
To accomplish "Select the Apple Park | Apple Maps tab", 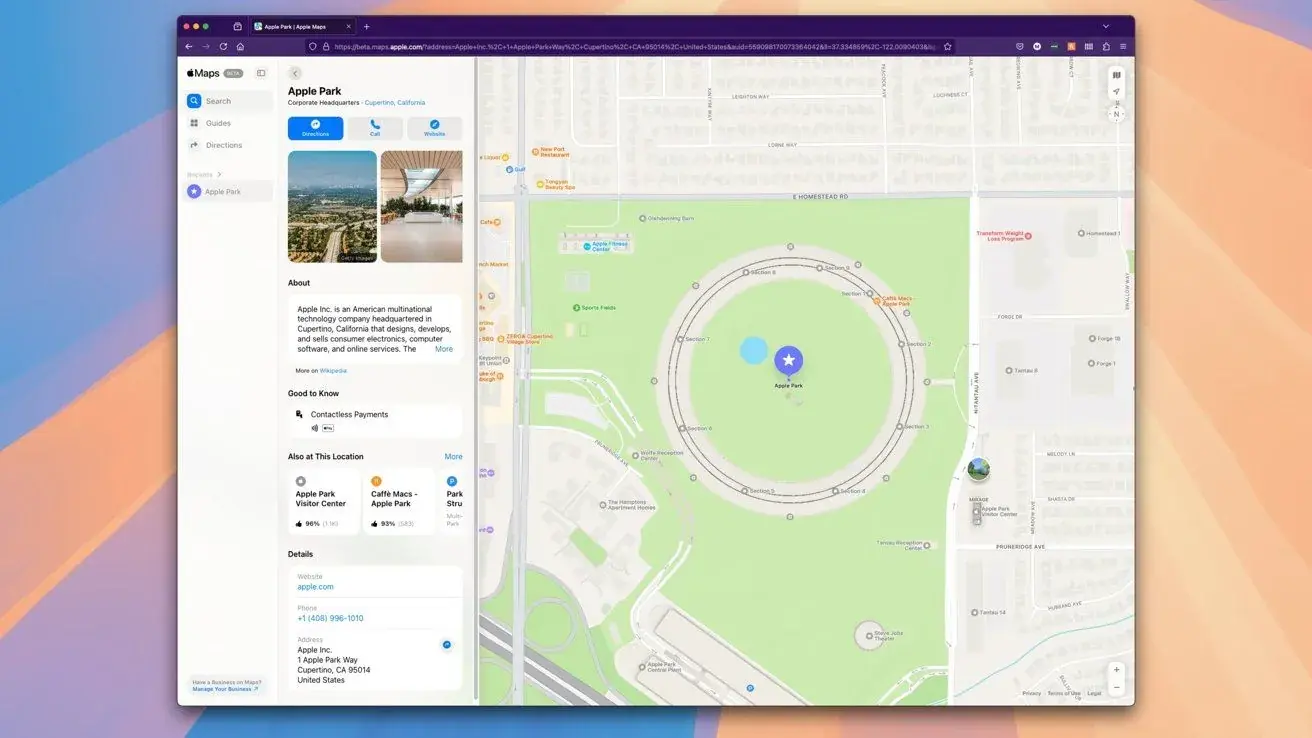I will point(300,26).
